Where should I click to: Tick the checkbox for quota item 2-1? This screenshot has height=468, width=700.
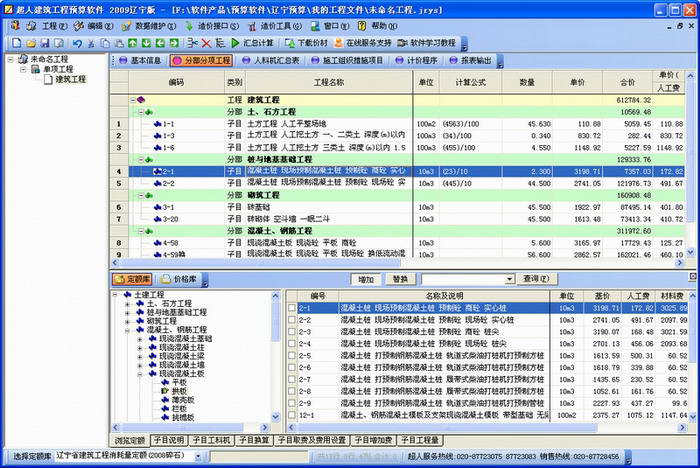[x=292, y=308]
